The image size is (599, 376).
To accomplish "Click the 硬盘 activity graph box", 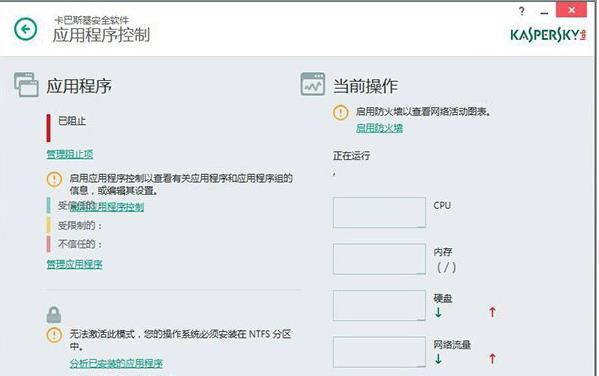I will pyautogui.click(x=379, y=305).
